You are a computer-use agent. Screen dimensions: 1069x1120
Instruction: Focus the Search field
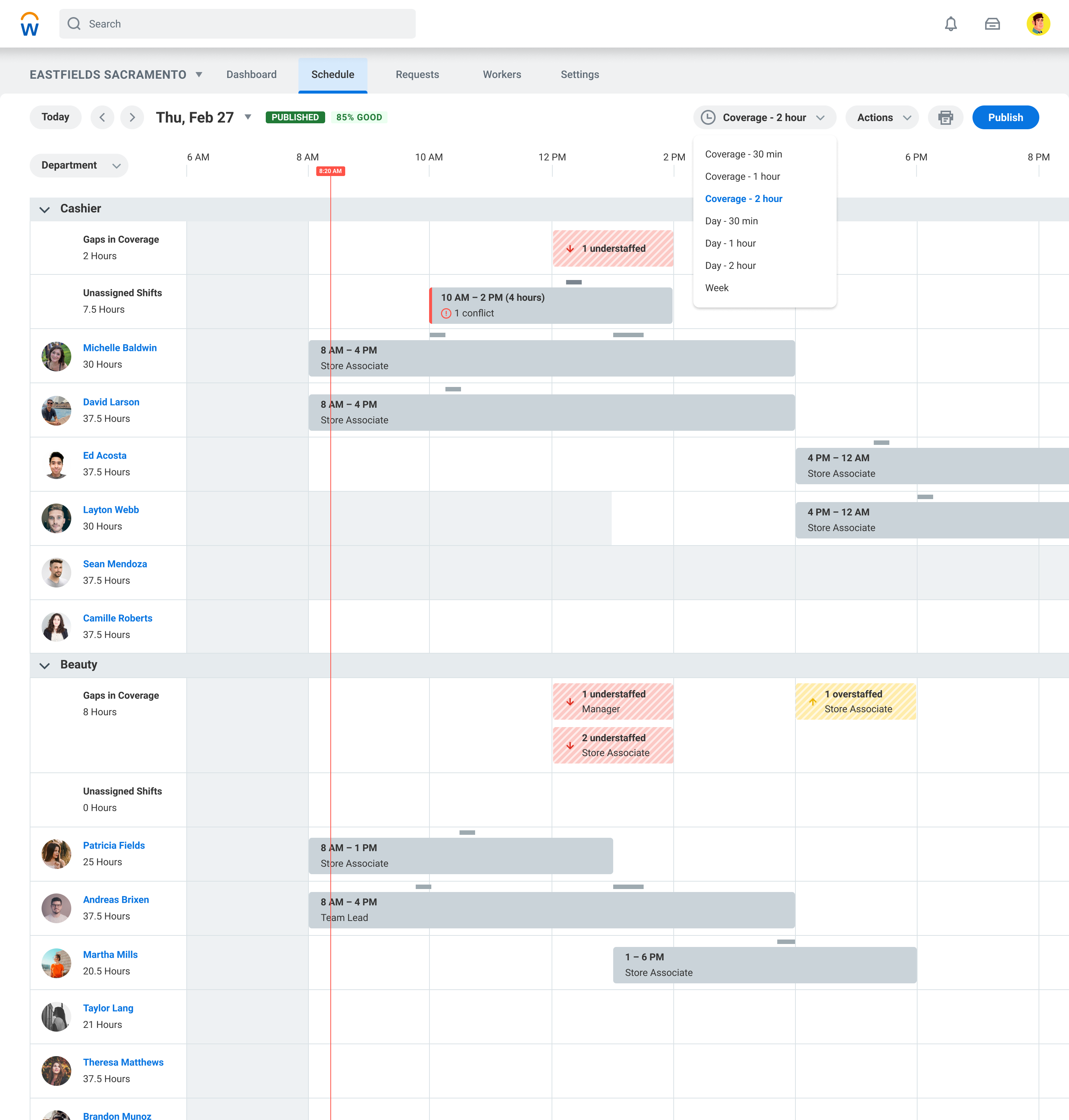pyautogui.click(x=237, y=24)
